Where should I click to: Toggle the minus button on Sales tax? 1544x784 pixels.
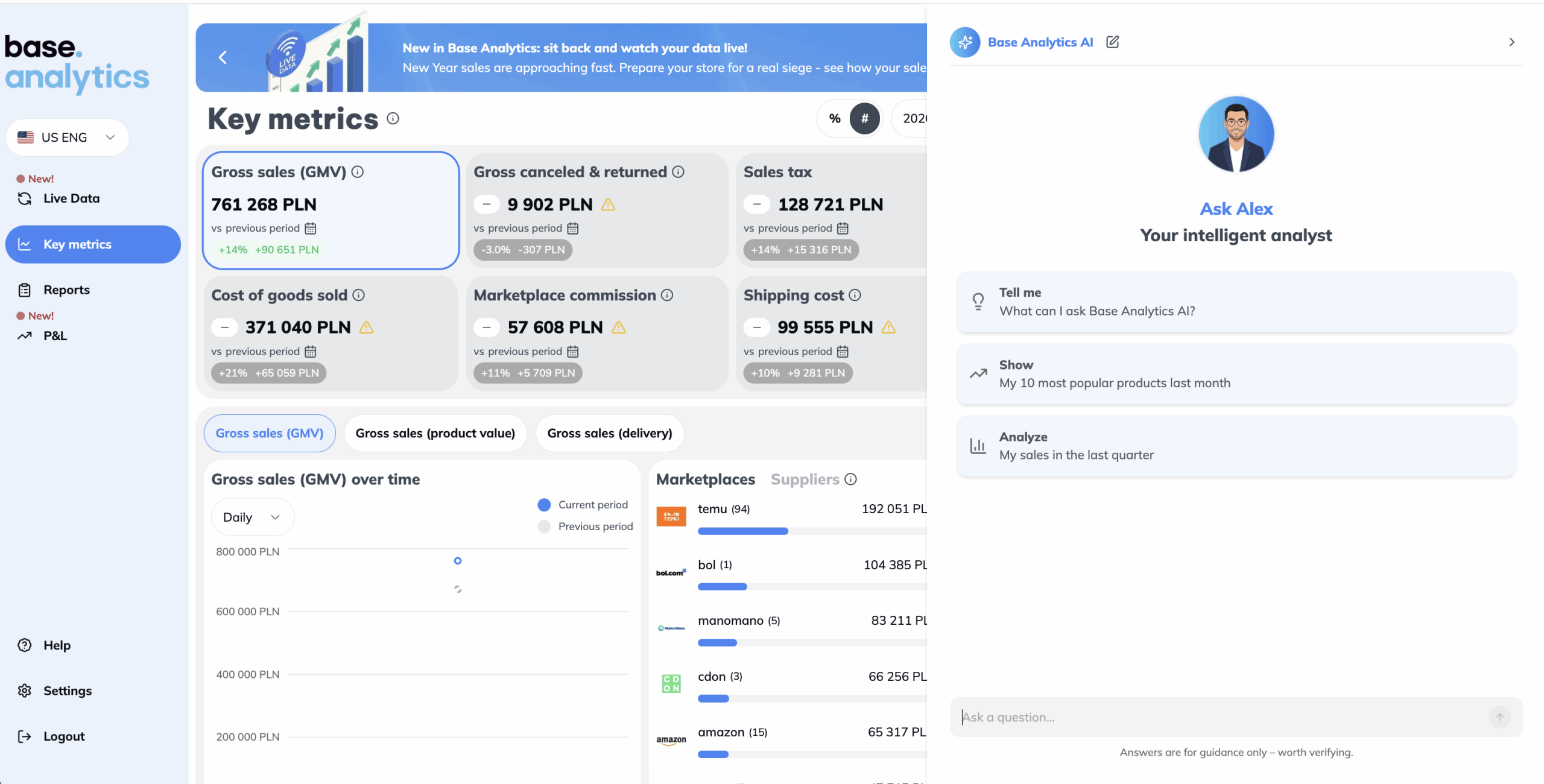tap(757, 204)
